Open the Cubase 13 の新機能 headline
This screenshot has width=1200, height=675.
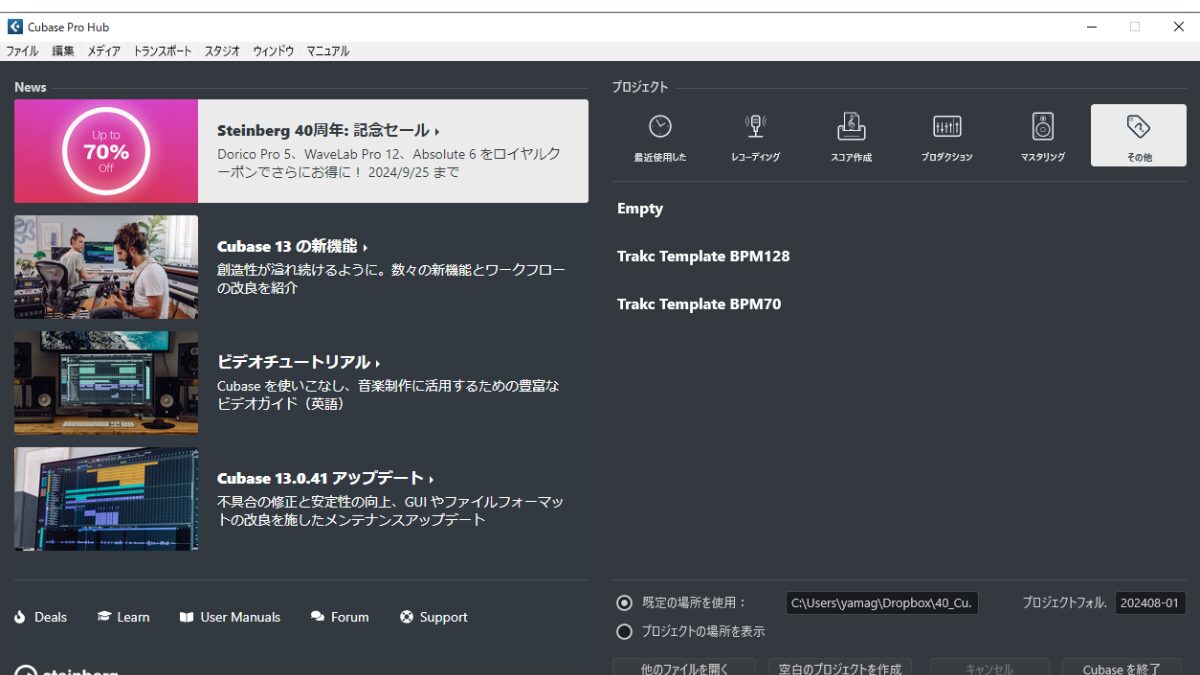292,247
